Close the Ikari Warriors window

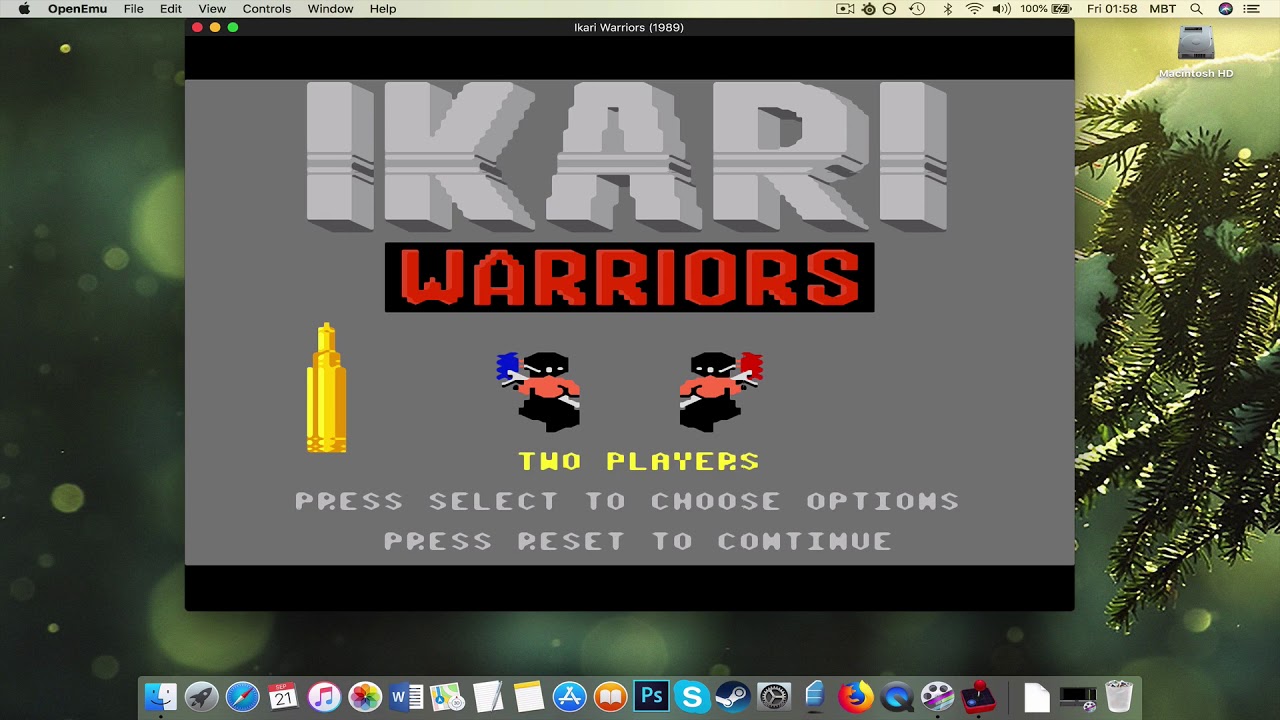click(x=197, y=27)
